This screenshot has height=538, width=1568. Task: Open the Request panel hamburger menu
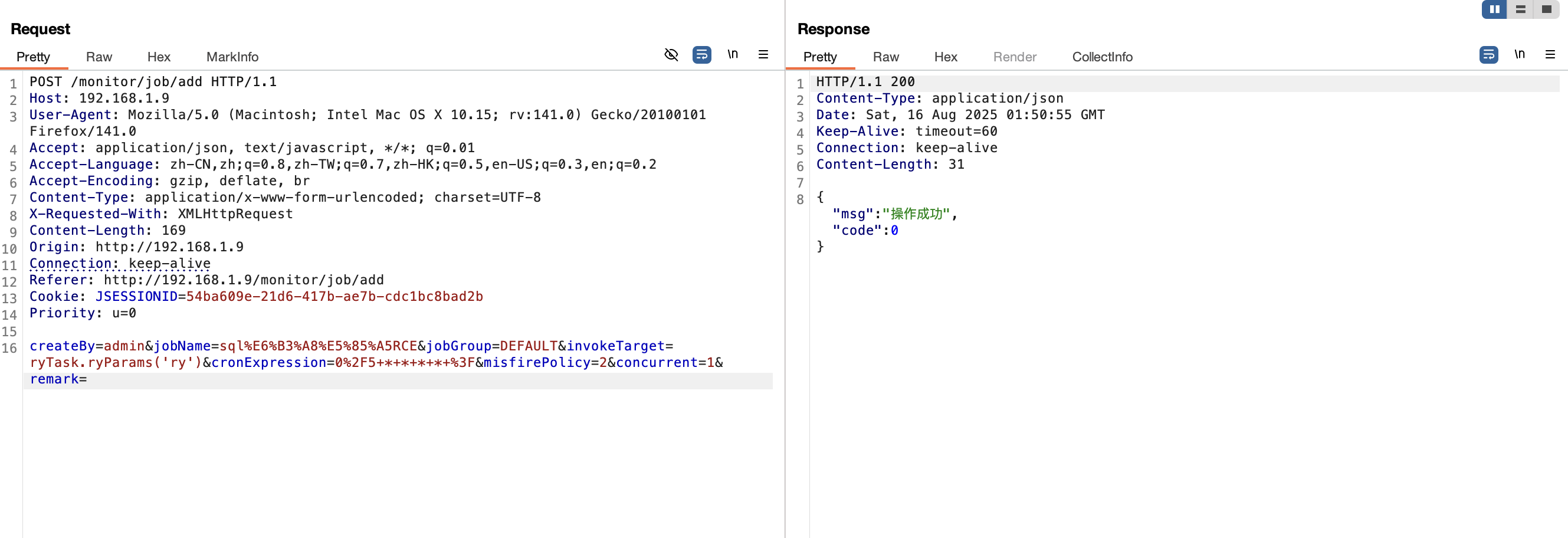tap(763, 55)
